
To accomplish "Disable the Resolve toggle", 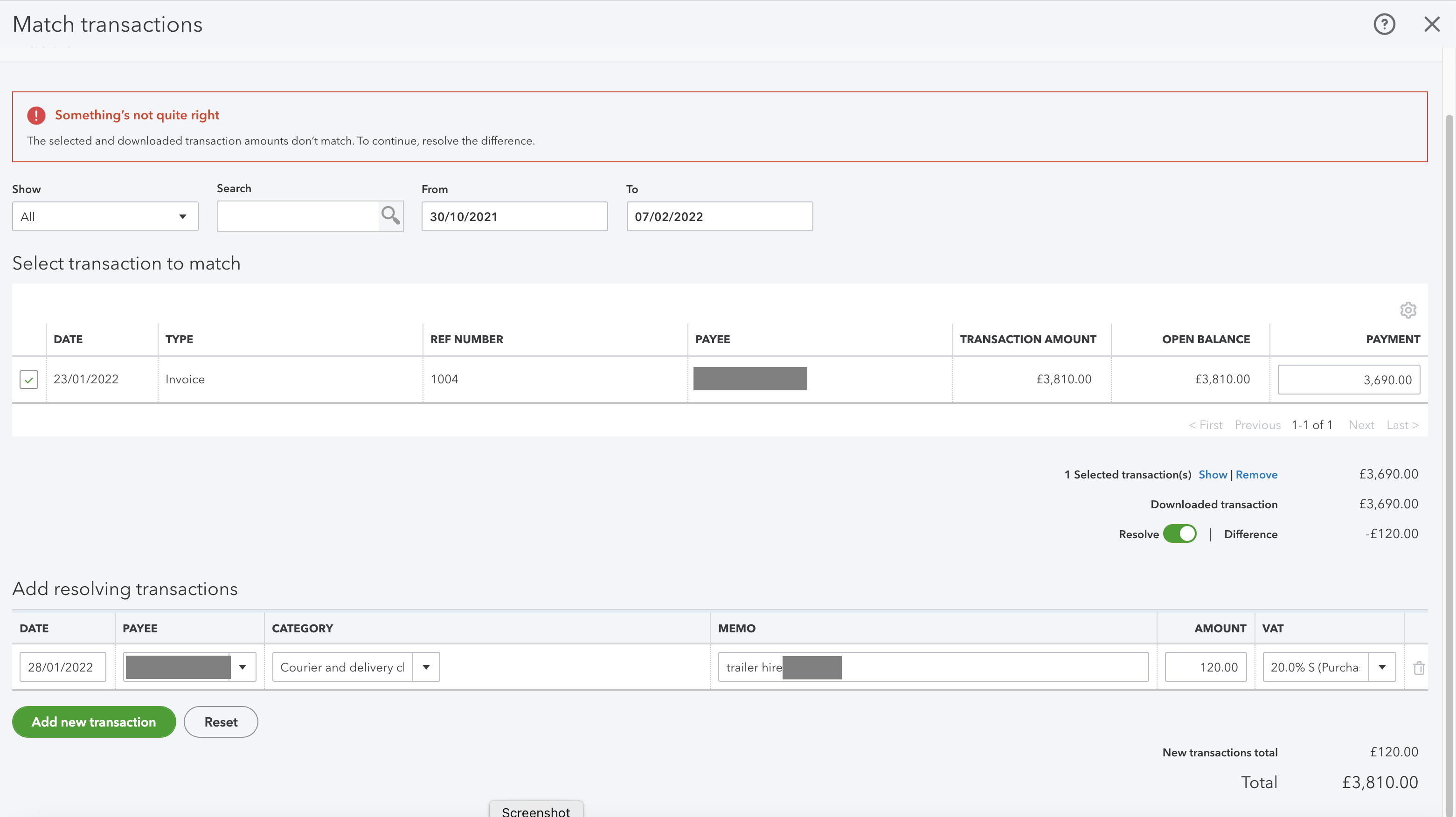I will (1180, 533).
